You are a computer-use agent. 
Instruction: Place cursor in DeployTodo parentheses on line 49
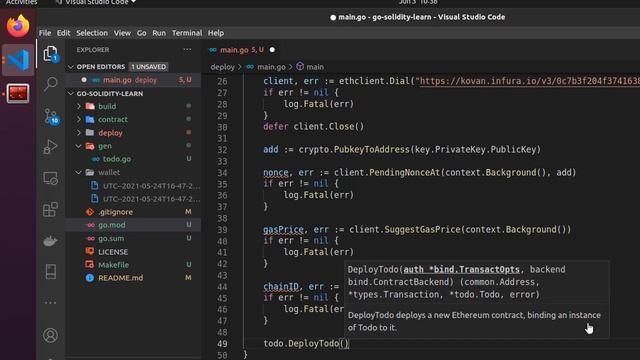coord(344,344)
